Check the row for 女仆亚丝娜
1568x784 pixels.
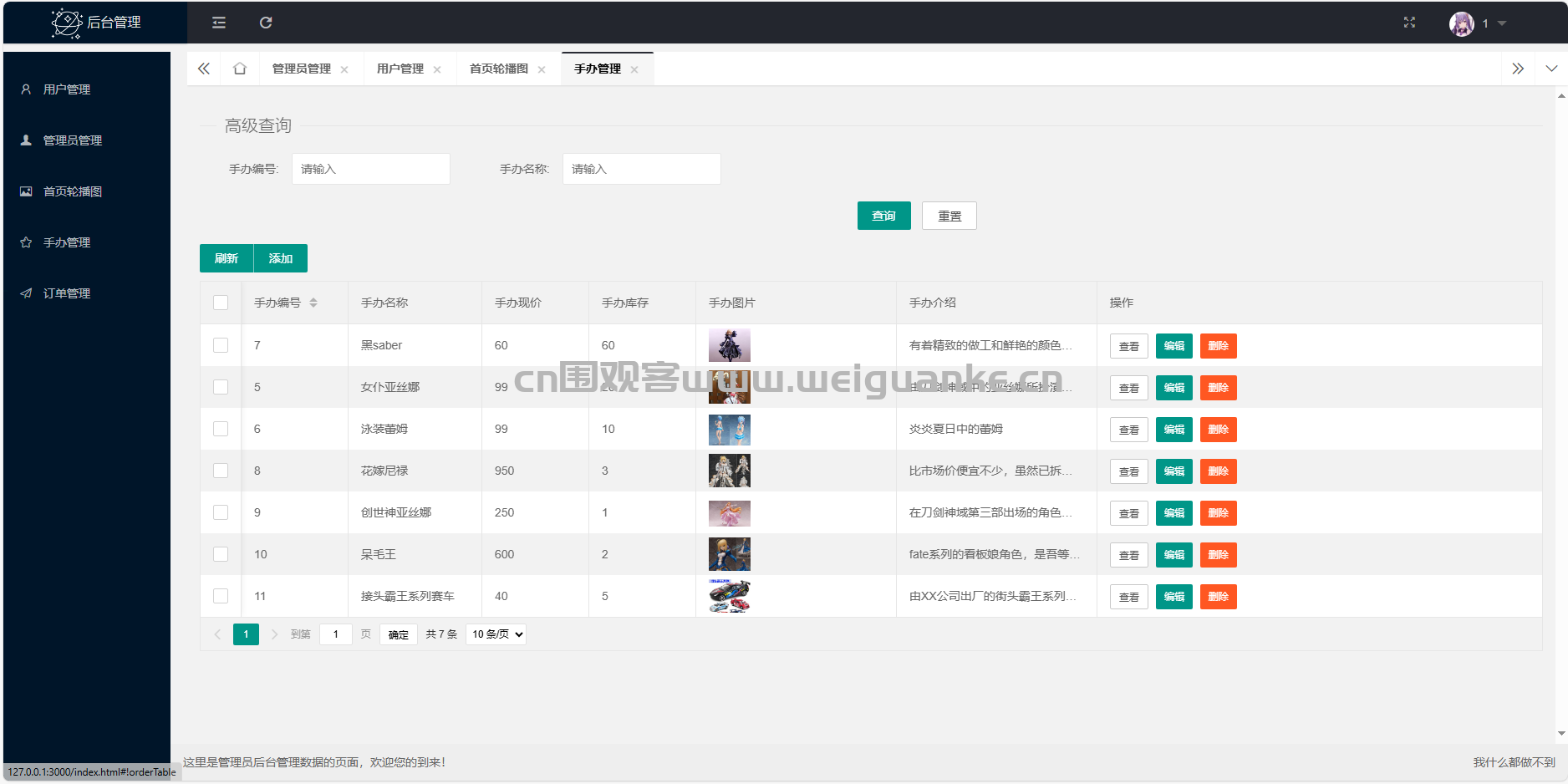(221, 387)
